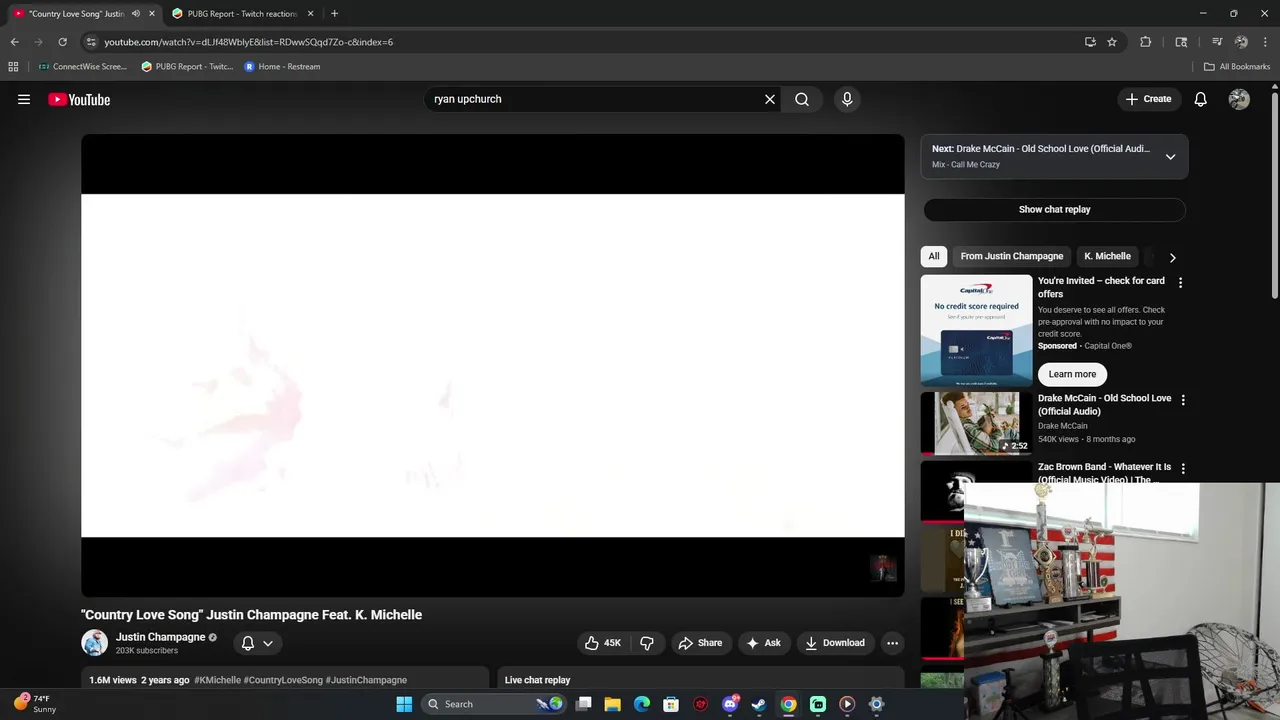Open Discord from taskbar
This screenshot has width=1280, height=720.
(730, 704)
